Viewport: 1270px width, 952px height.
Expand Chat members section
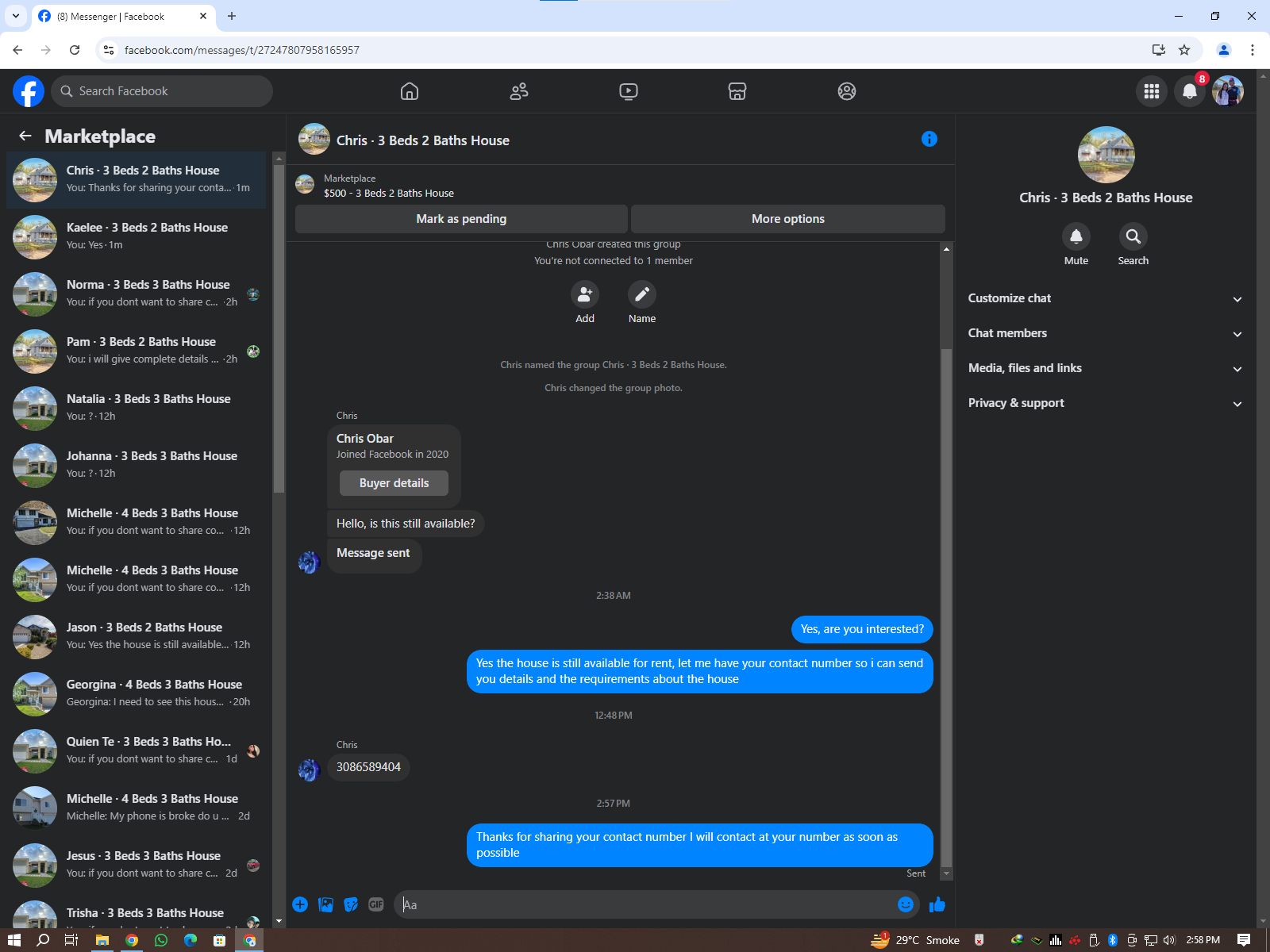click(x=1104, y=333)
